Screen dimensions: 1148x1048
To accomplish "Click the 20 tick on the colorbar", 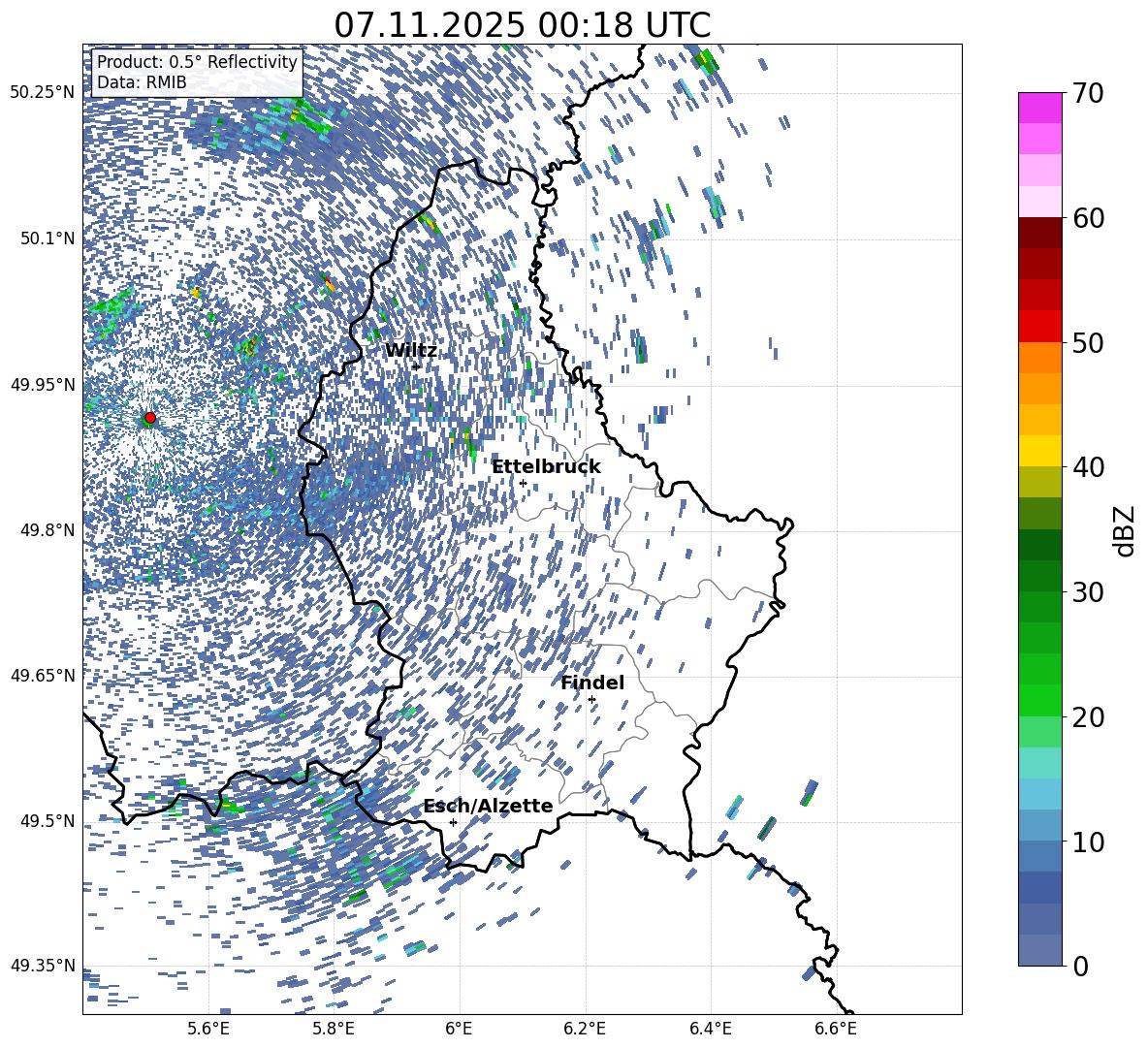I will [1087, 717].
